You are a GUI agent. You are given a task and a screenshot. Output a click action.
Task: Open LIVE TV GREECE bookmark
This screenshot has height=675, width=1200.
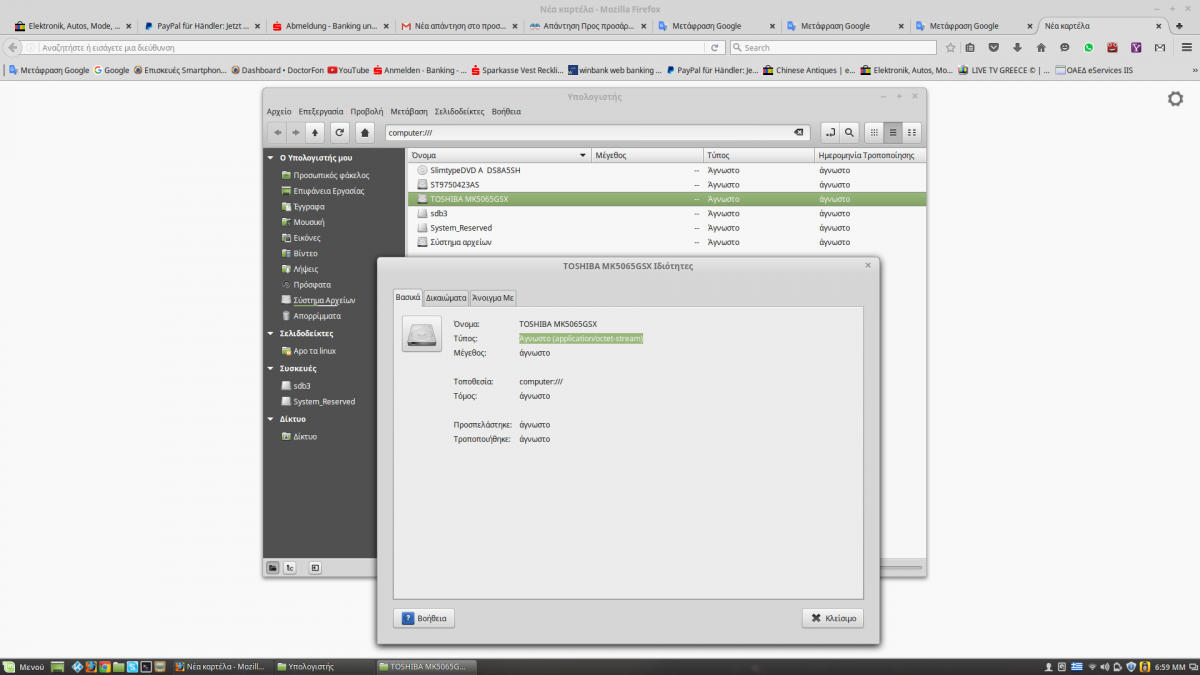pos(1004,70)
